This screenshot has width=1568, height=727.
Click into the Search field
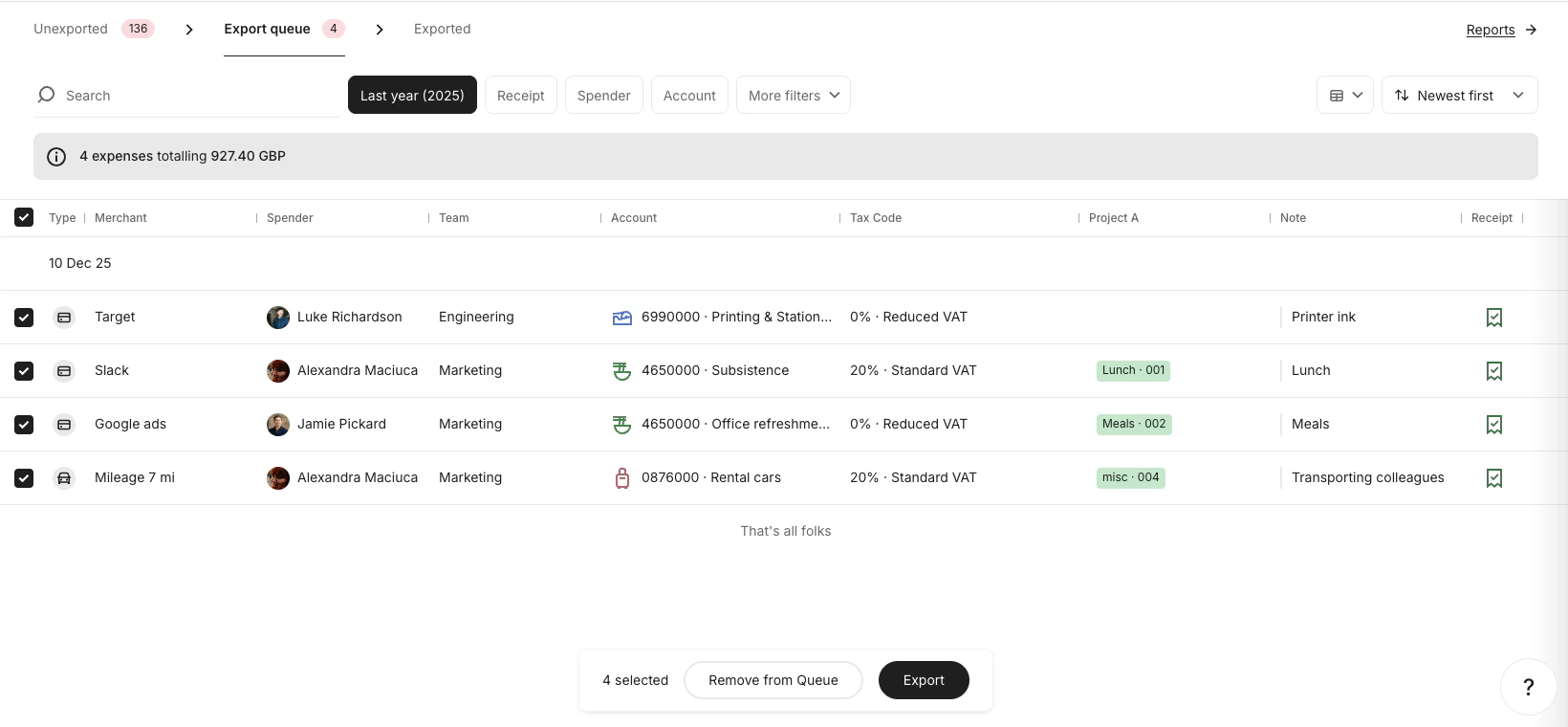(186, 96)
